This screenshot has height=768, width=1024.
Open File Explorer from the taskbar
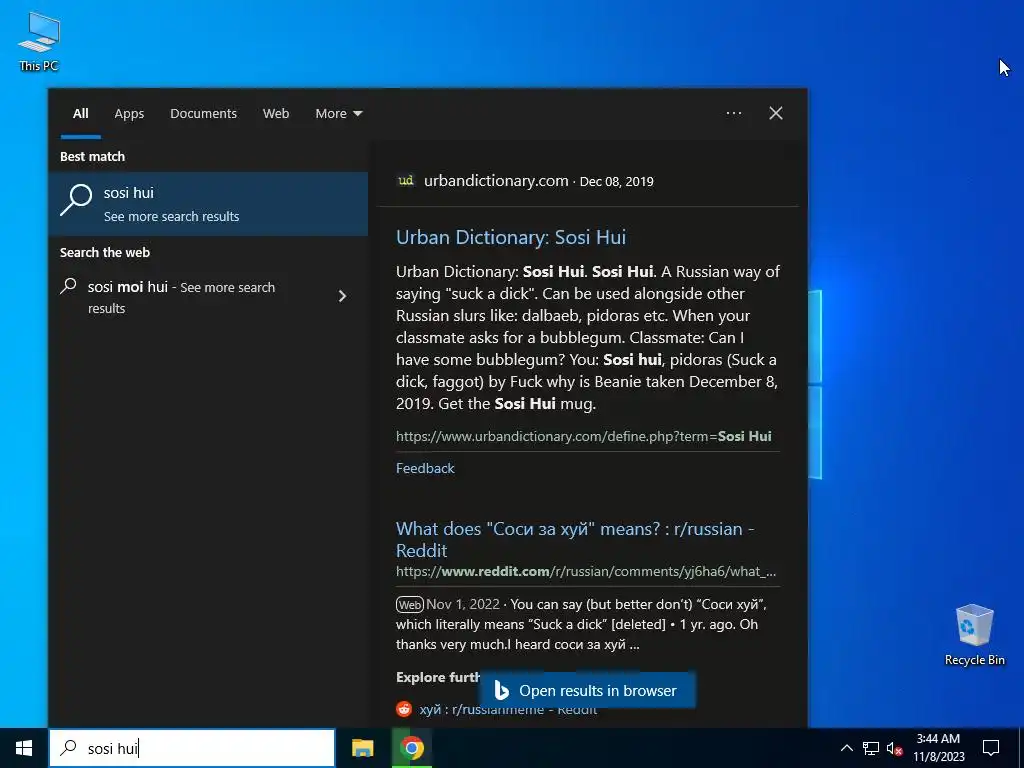[362, 748]
